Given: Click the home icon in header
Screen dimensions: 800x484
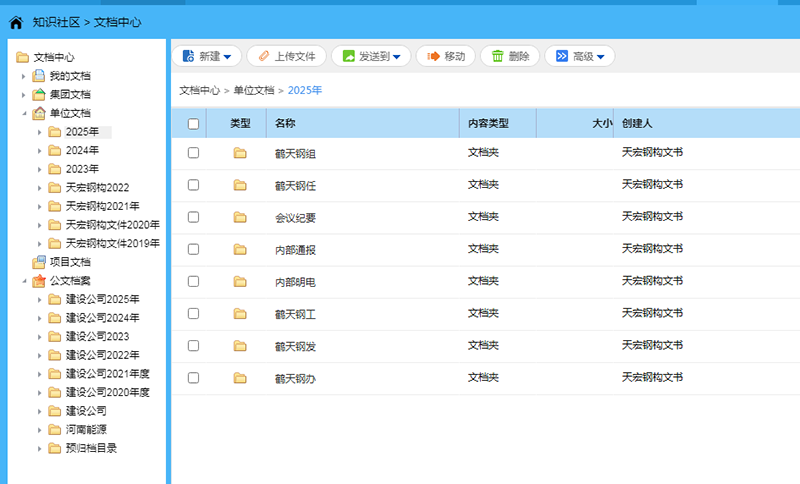Looking at the screenshot, I should coord(16,22).
